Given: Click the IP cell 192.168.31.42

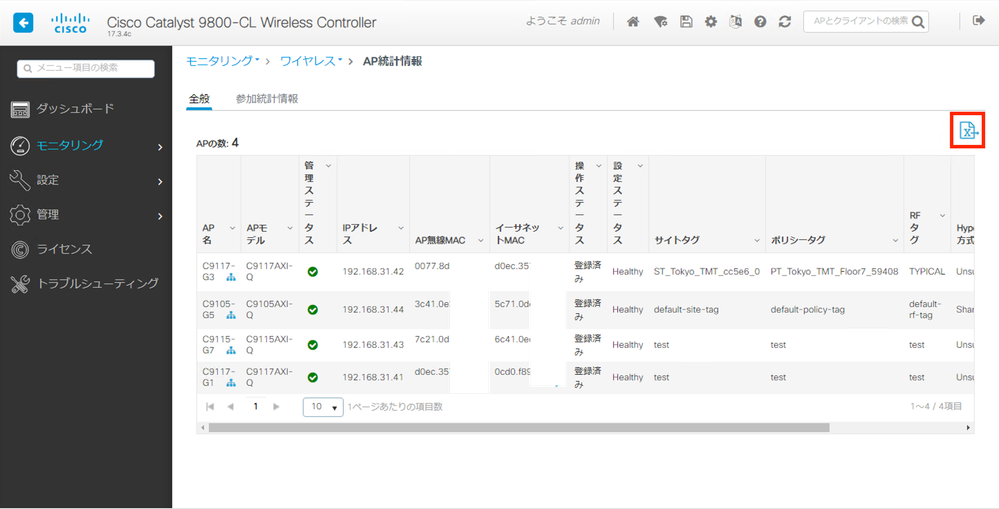Looking at the screenshot, I should point(373,271).
